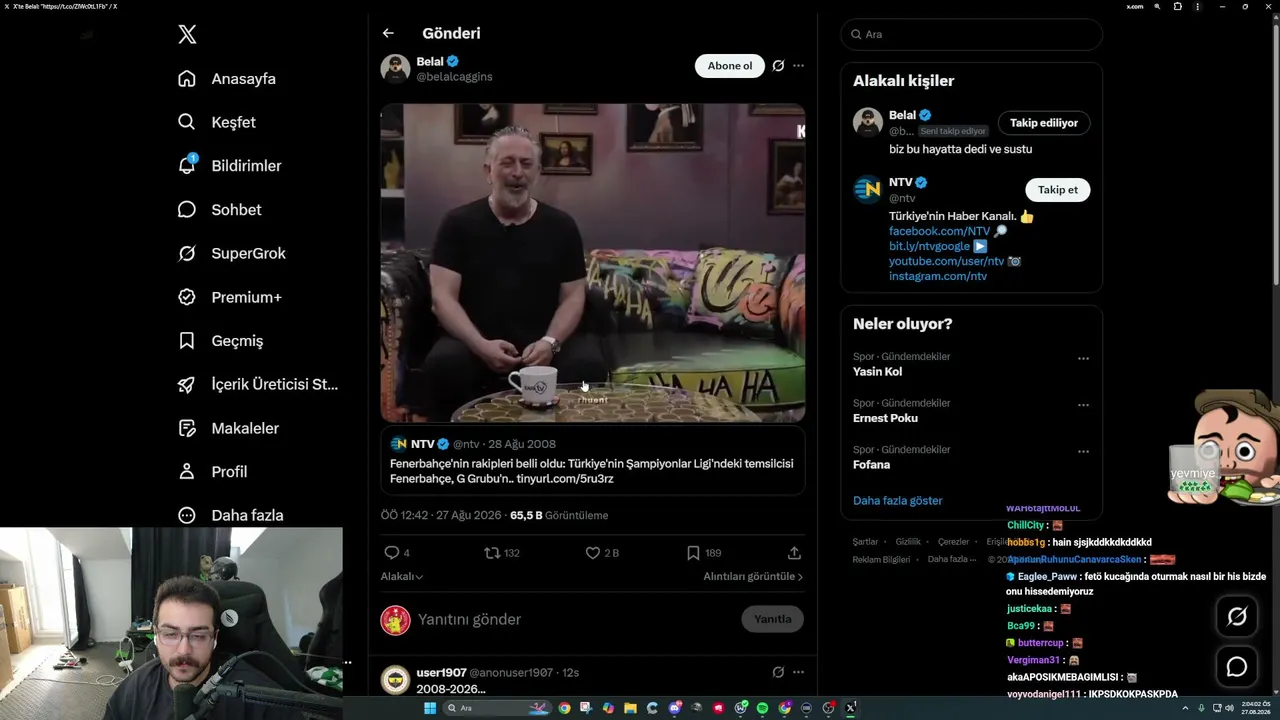The width and height of the screenshot is (1280, 720).
Task: Open the quoted NTV tweet
Action: (x=593, y=461)
